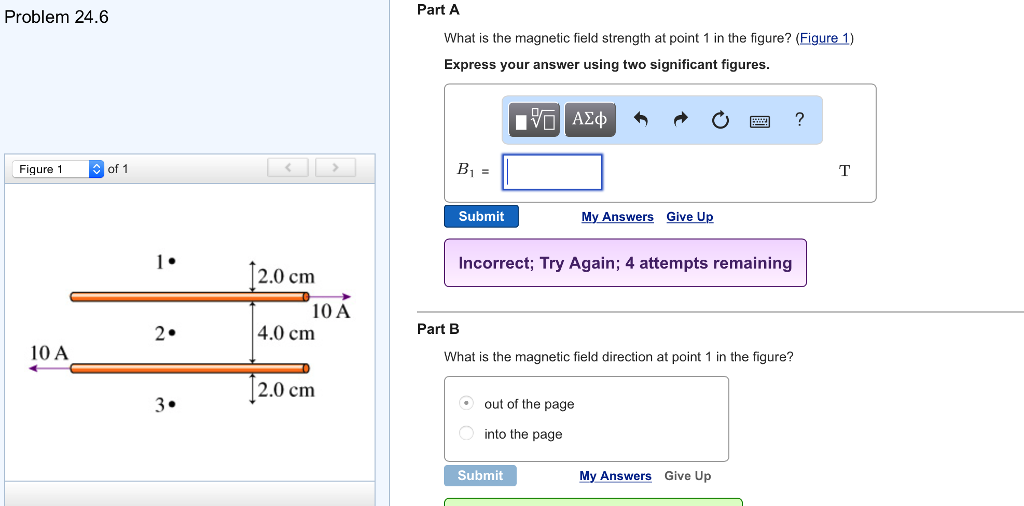
Task: Open the math templates tool
Action: [534, 119]
